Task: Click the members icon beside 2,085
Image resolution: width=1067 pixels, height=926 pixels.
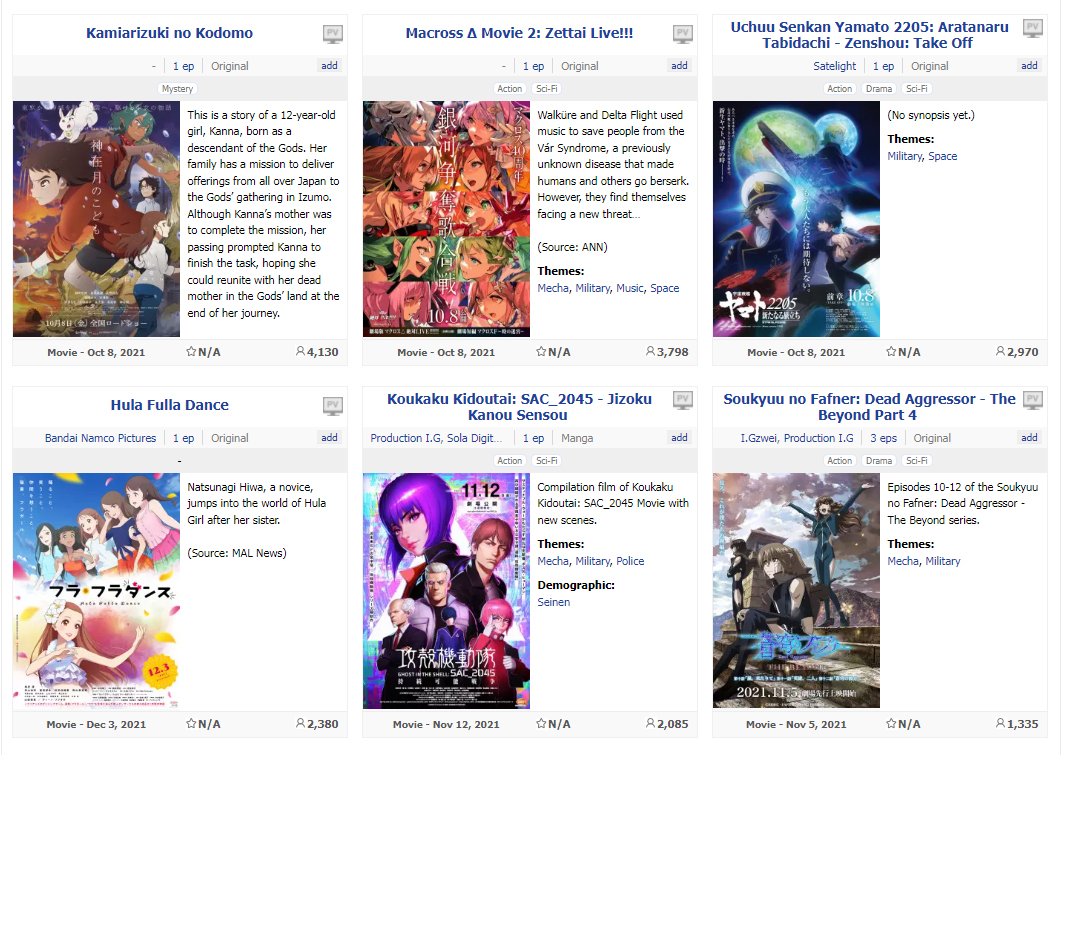Action: click(651, 723)
